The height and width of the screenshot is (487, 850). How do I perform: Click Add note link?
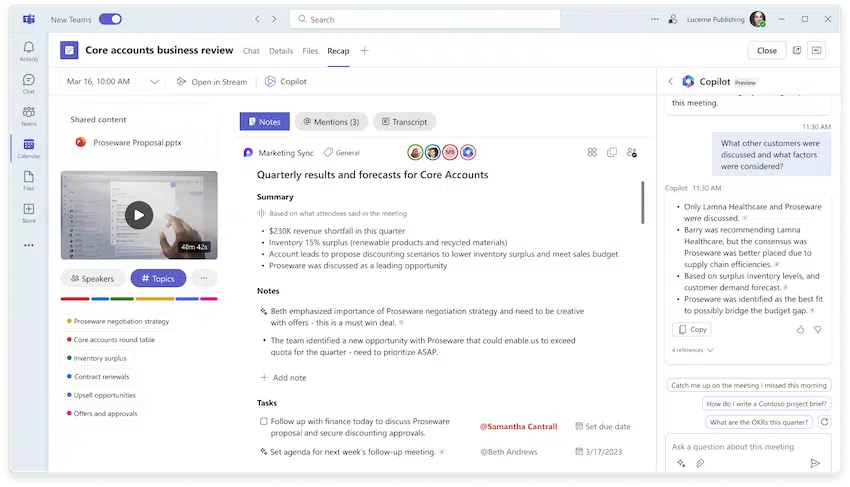pyautogui.click(x=283, y=377)
